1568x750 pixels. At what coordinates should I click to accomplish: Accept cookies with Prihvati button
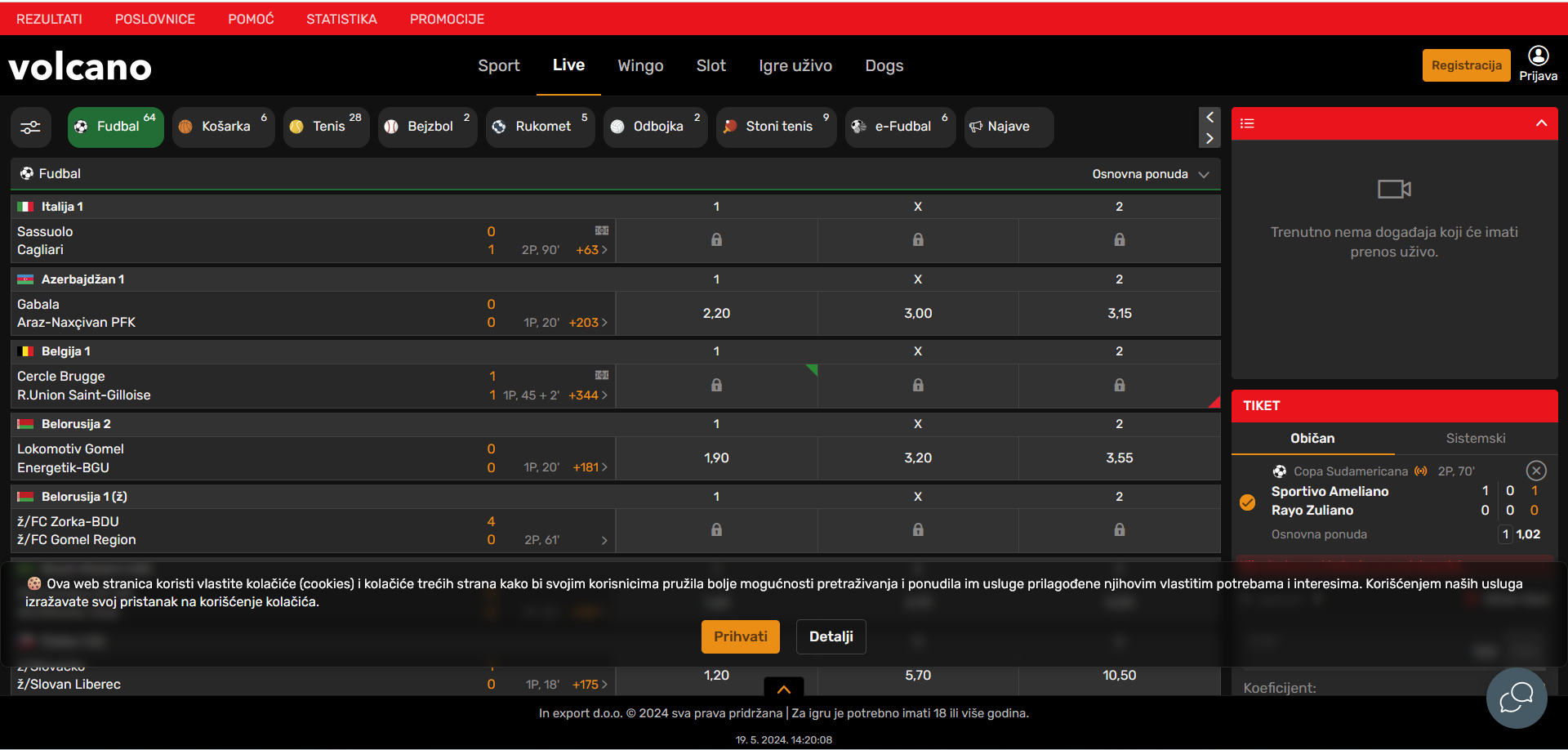click(x=740, y=636)
